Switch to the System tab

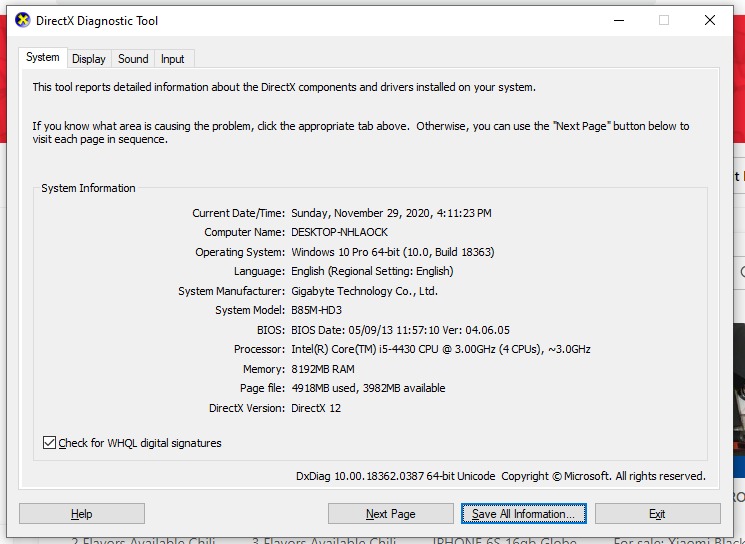coord(43,58)
